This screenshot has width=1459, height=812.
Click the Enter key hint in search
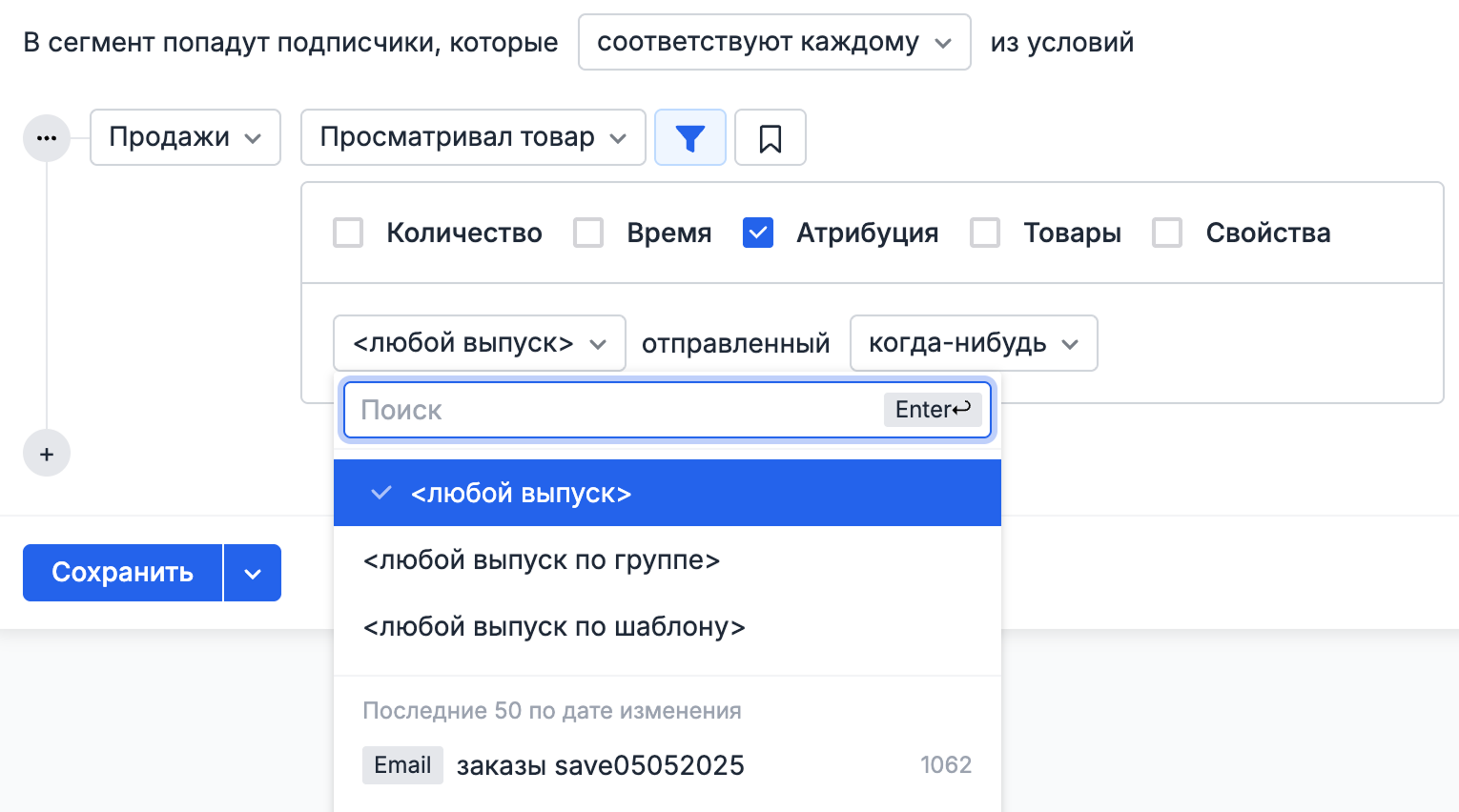click(x=932, y=410)
